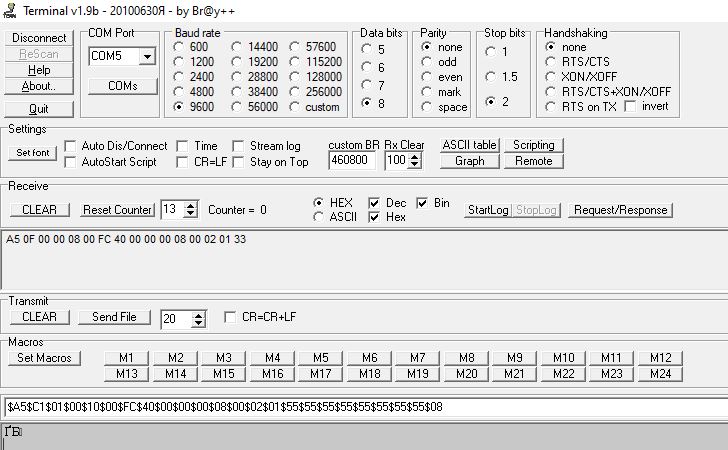Enable CR=CR+LF checkbox
Screen dimensions: 728x450
[x=230, y=317]
